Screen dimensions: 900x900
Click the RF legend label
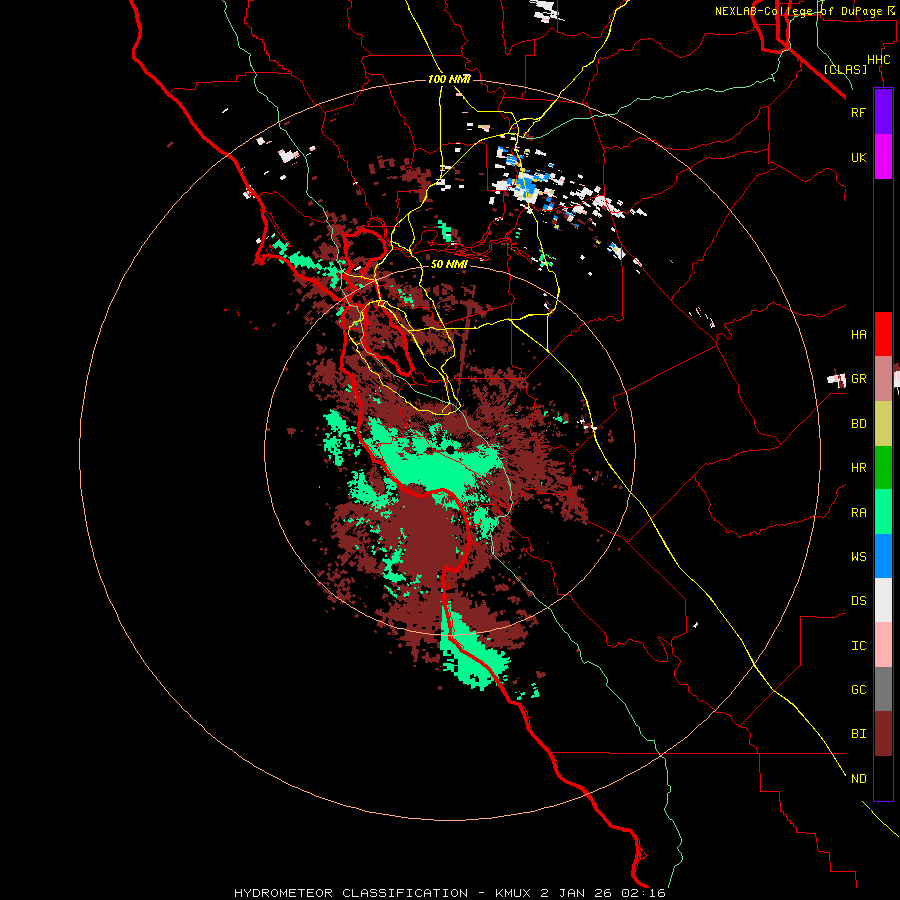pyautogui.click(x=859, y=112)
